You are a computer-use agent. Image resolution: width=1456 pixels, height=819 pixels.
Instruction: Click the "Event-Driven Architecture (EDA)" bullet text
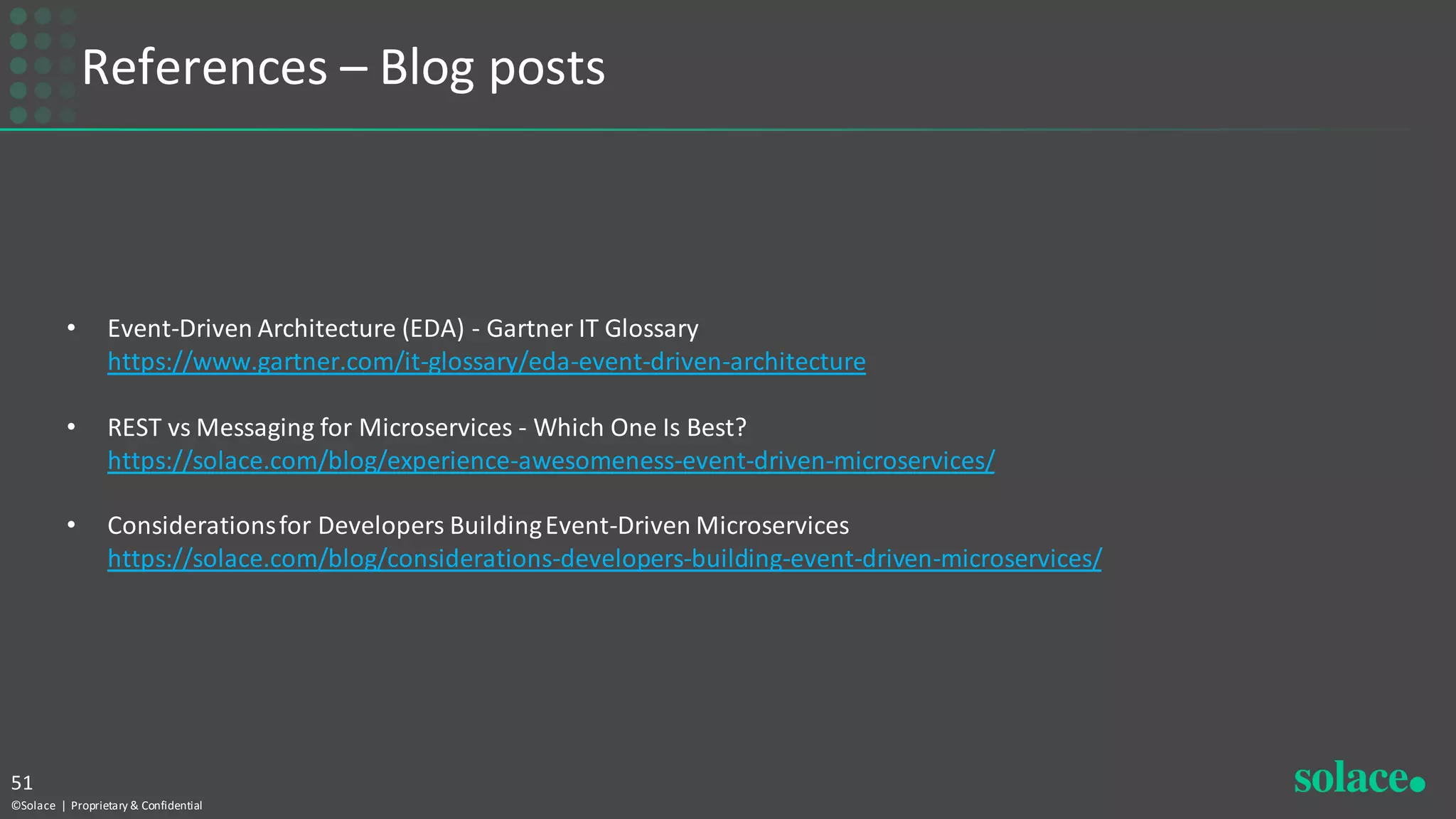(x=285, y=328)
